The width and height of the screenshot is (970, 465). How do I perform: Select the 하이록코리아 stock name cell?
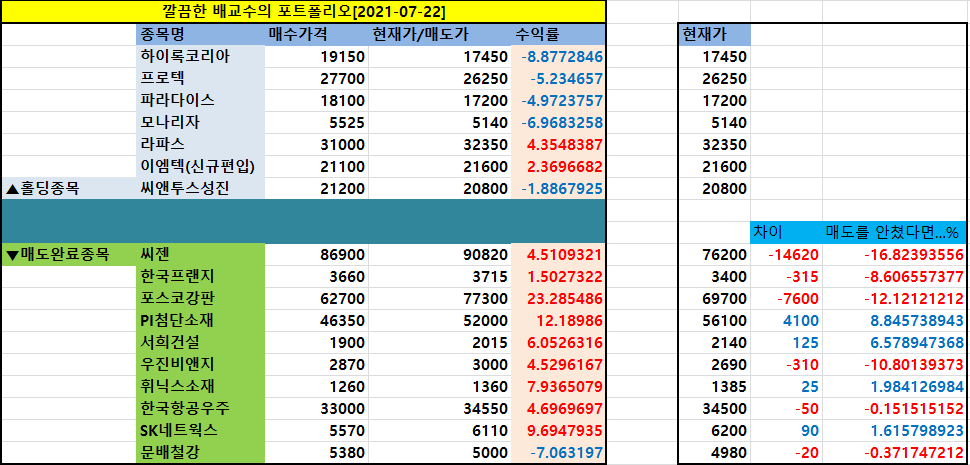point(200,57)
